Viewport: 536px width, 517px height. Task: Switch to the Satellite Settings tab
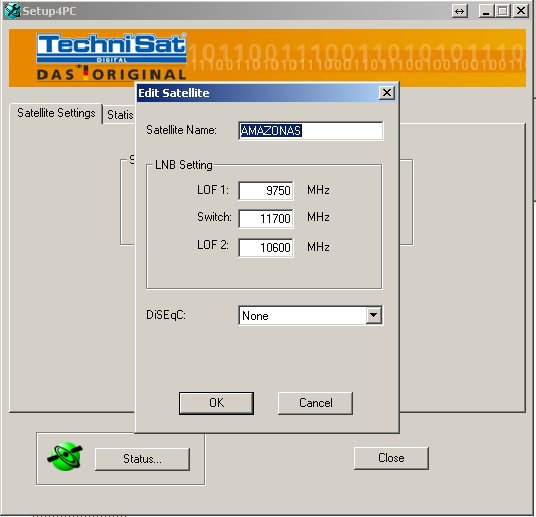coord(56,113)
